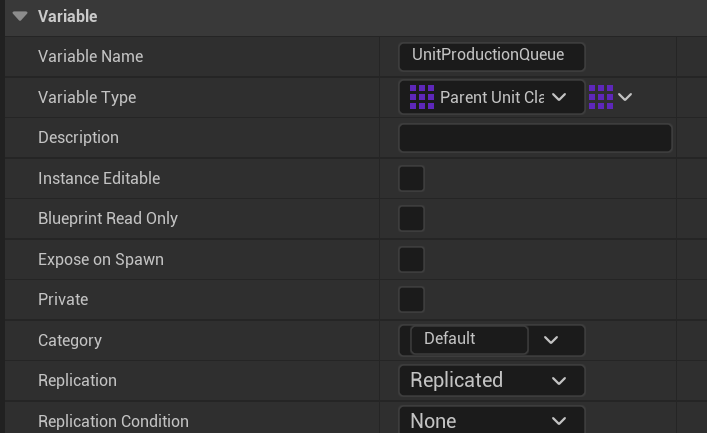Image resolution: width=707 pixels, height=433 pixels.
Task: Expand the Category dropdown arrow
Action: point(551,340)
